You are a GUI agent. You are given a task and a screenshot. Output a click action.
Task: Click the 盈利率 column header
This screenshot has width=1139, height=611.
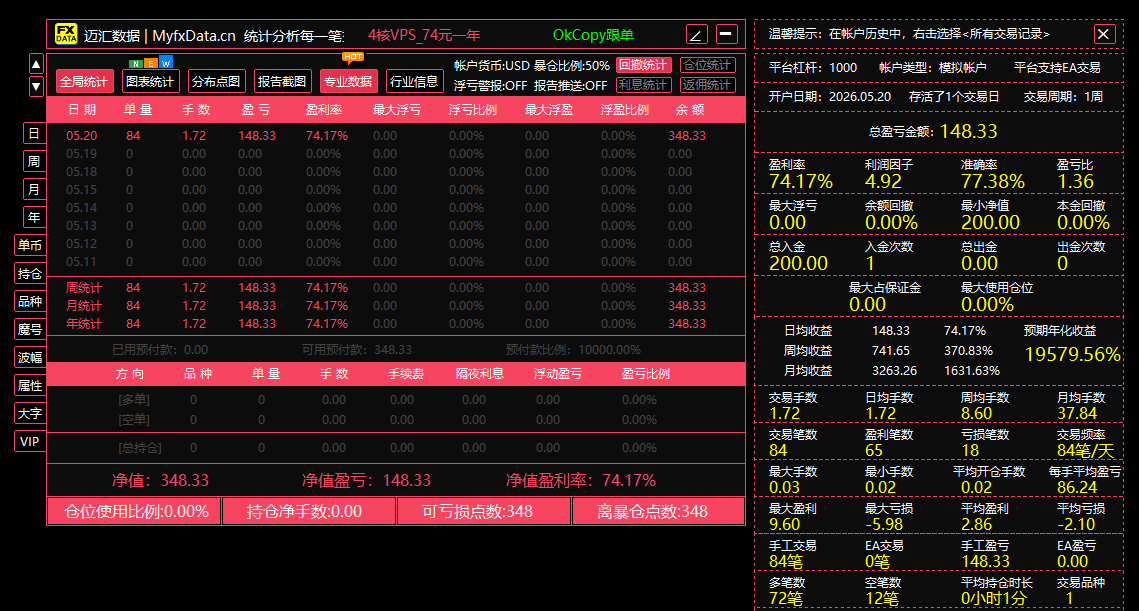pyautogui.click(x=324, y=110)
